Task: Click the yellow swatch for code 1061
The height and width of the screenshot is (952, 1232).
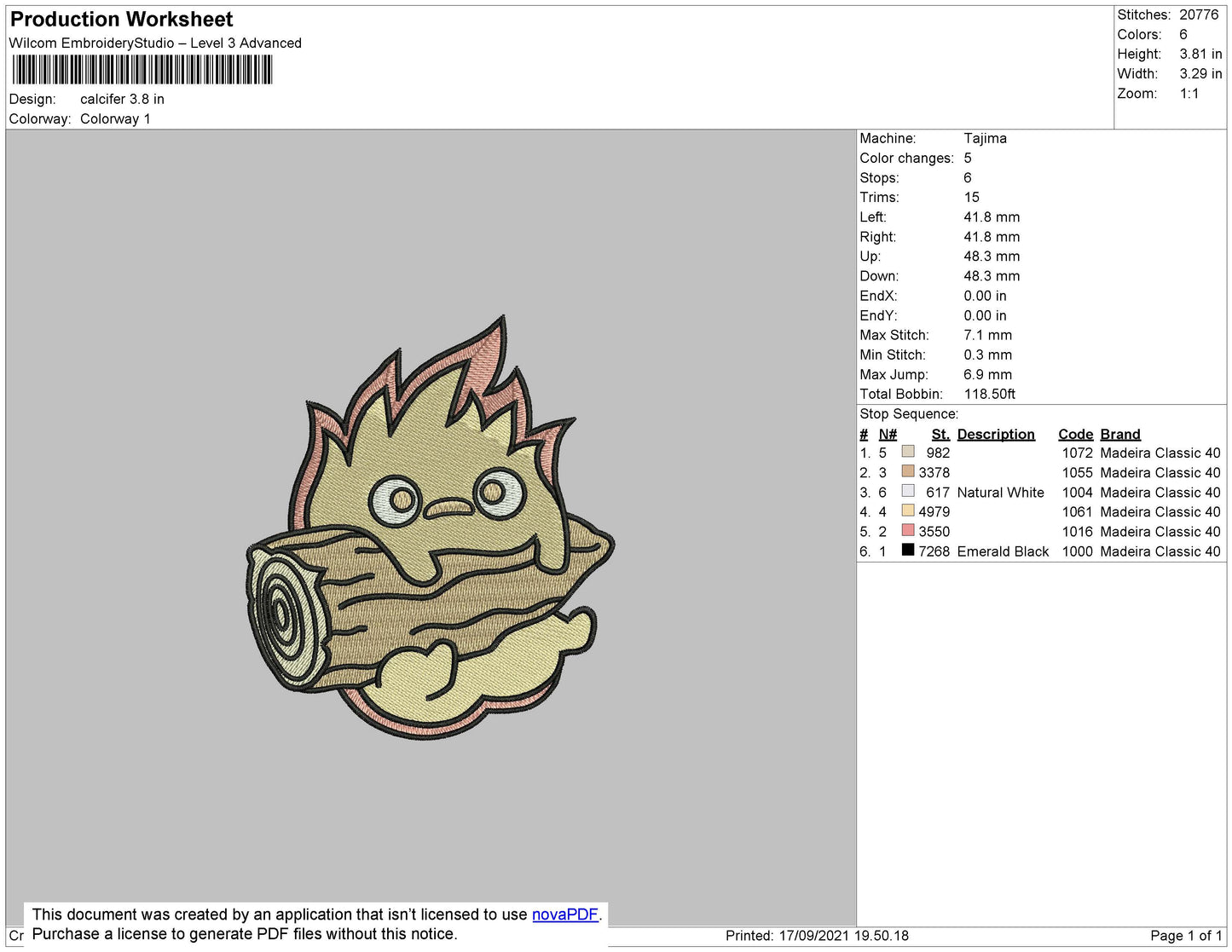Action: [908, 511]
